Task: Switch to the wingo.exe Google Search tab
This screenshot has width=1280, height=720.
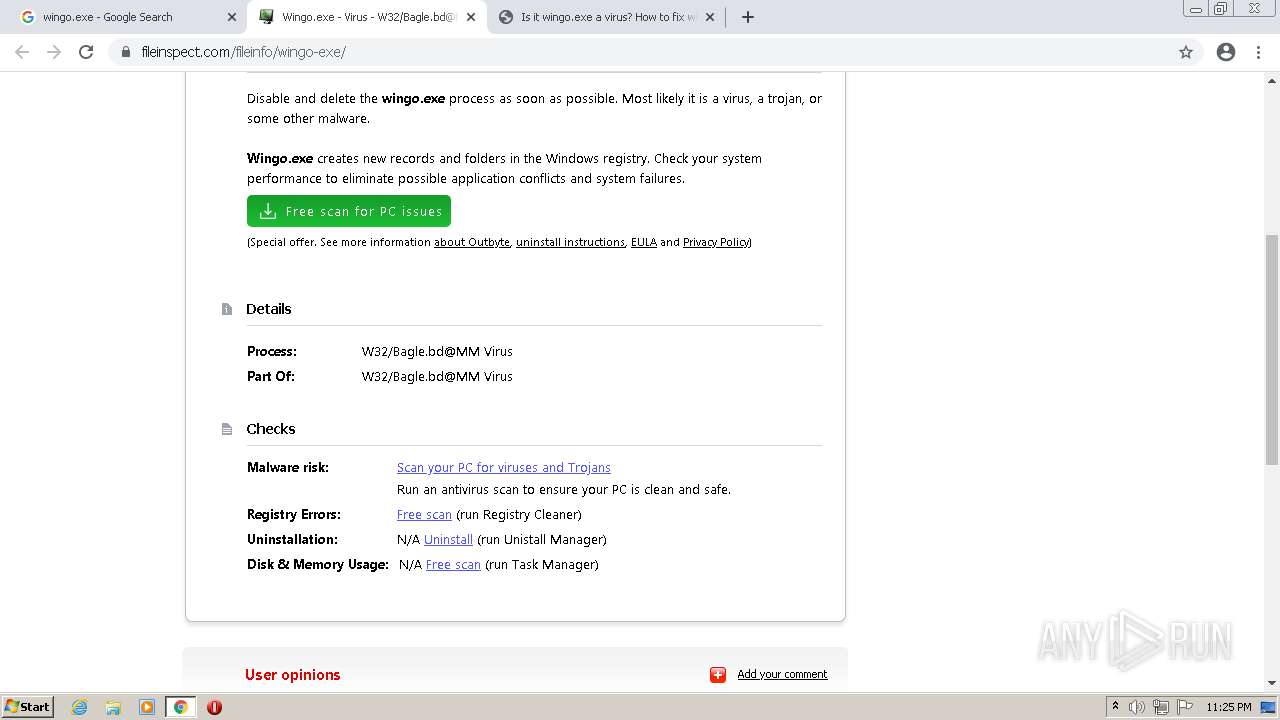Action: coord(125,17)
